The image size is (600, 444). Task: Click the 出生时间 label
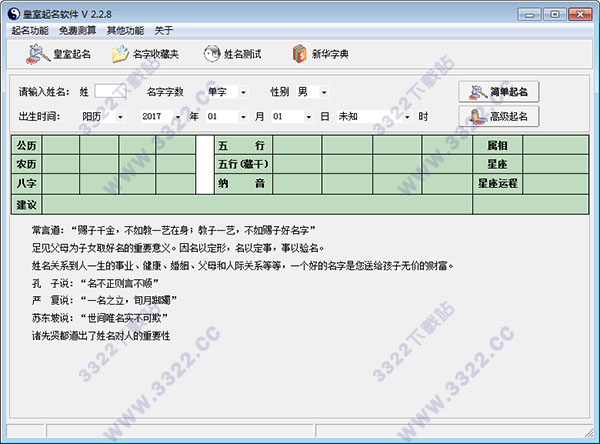coord(39,116)
